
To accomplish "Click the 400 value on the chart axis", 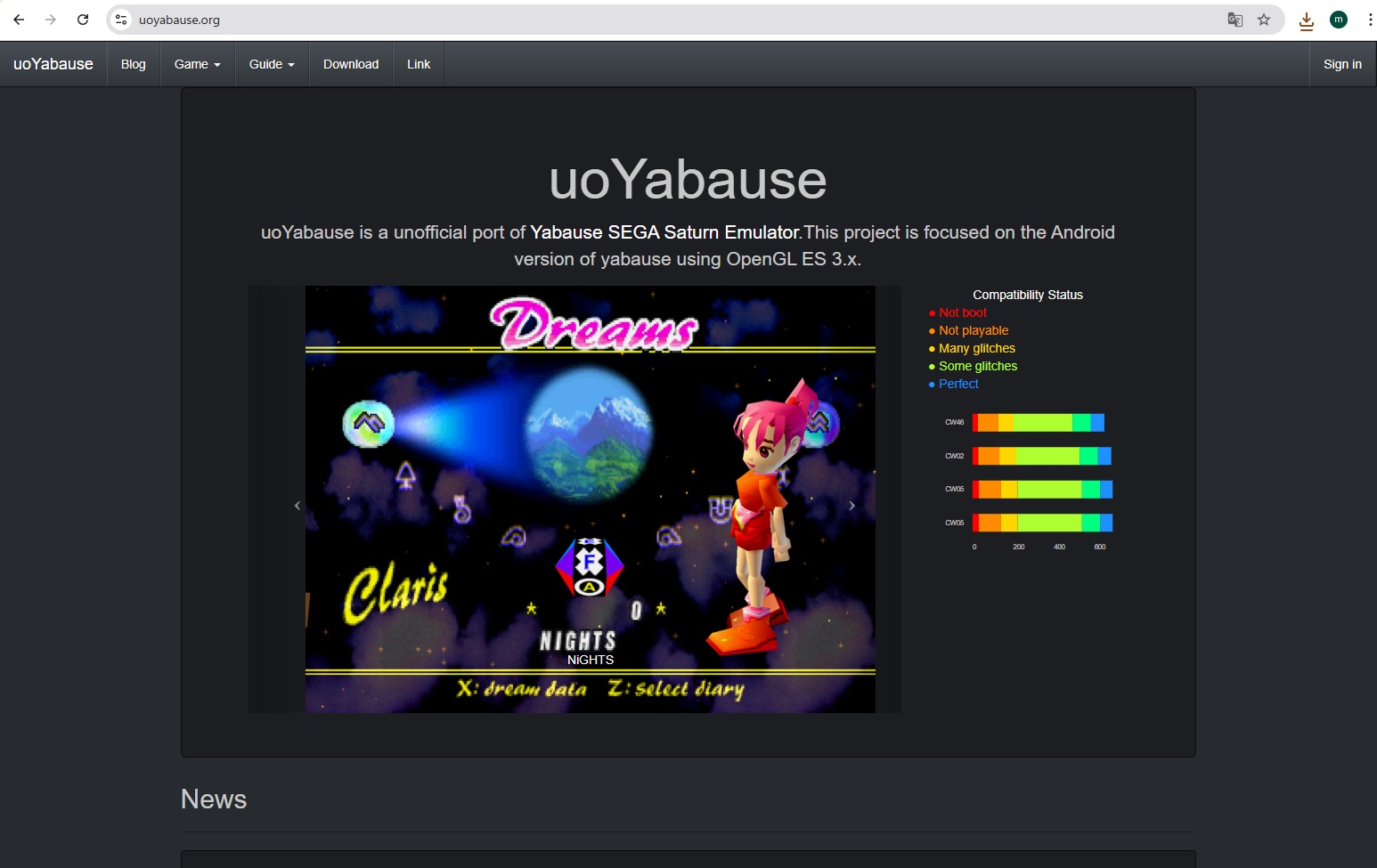I will point(1060,547).
